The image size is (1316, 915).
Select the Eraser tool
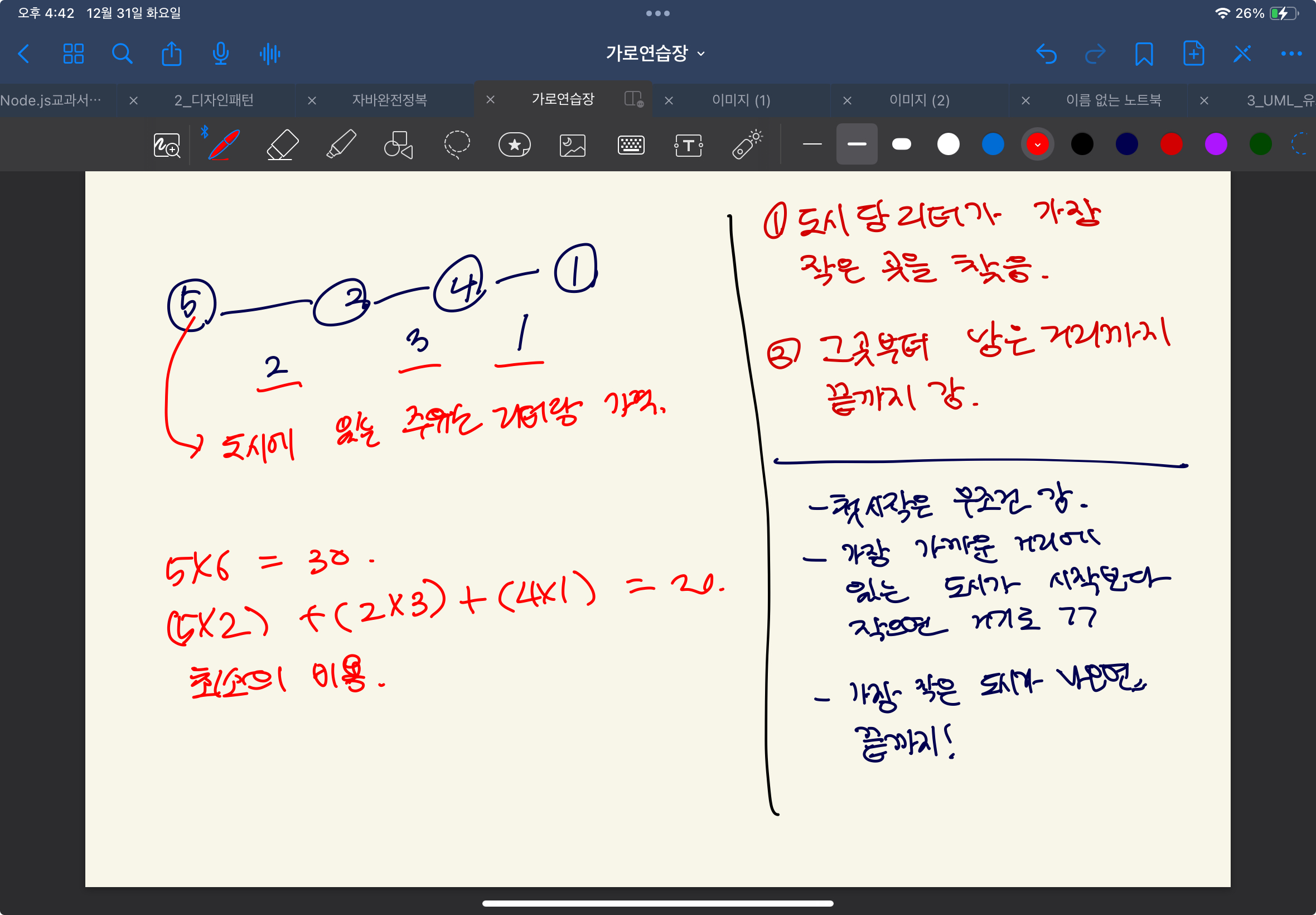click(x=283, y=145)
